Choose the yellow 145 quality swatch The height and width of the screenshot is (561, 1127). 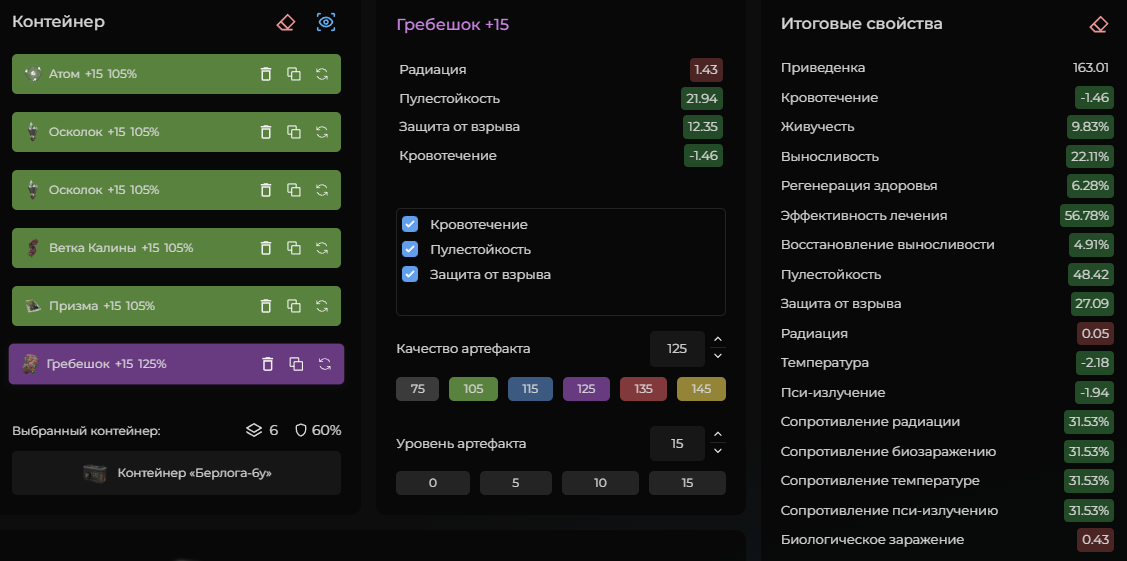click(x=701, y=389)
